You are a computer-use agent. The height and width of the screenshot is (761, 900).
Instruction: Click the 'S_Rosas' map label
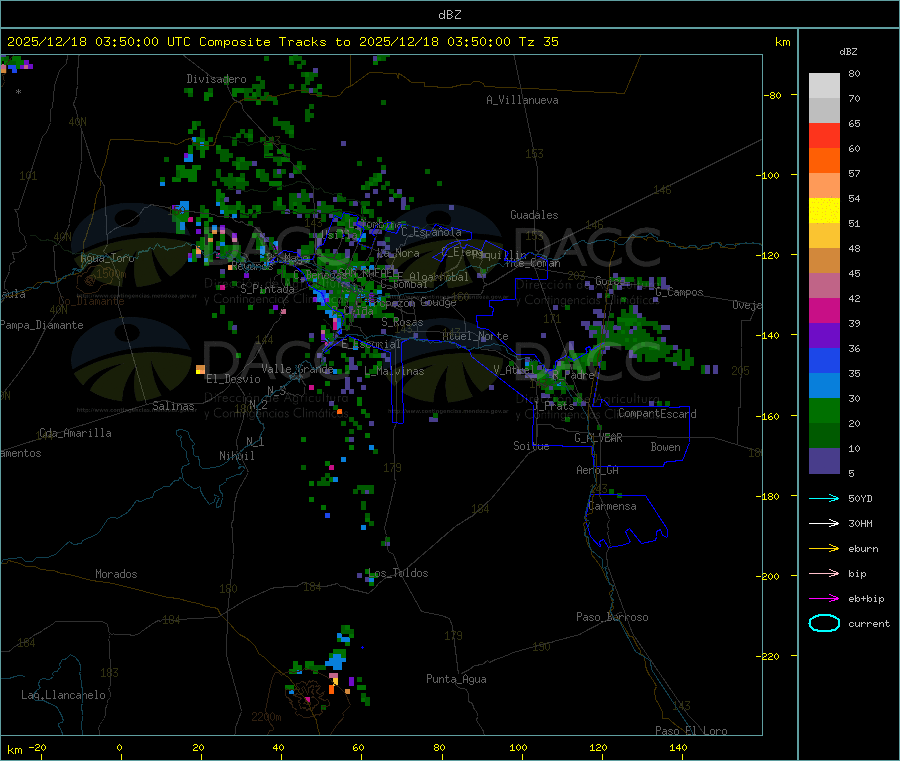point(402,323)
